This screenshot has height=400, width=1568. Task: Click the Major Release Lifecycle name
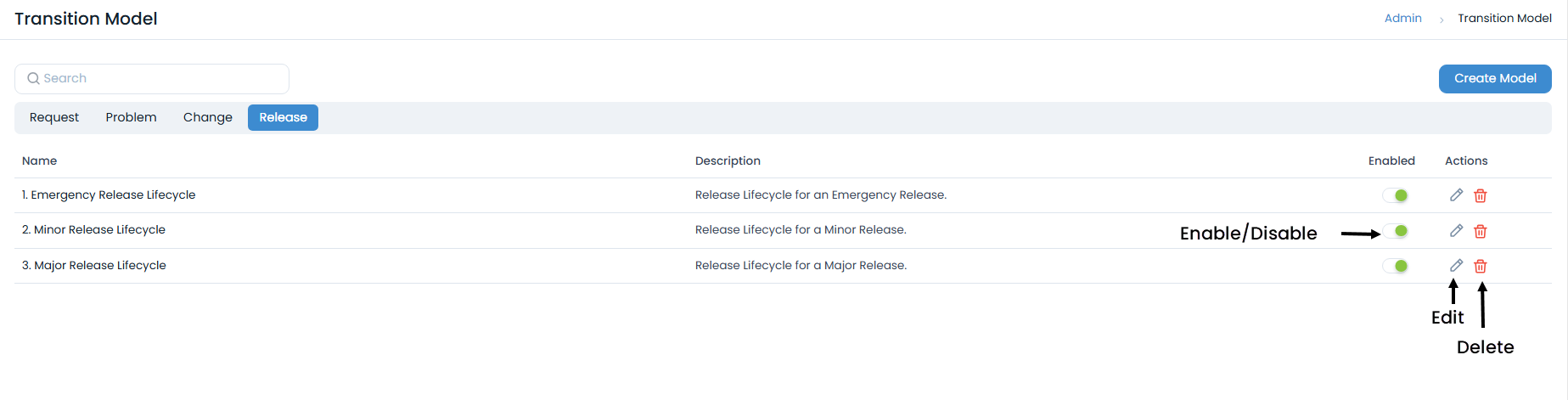94,265
